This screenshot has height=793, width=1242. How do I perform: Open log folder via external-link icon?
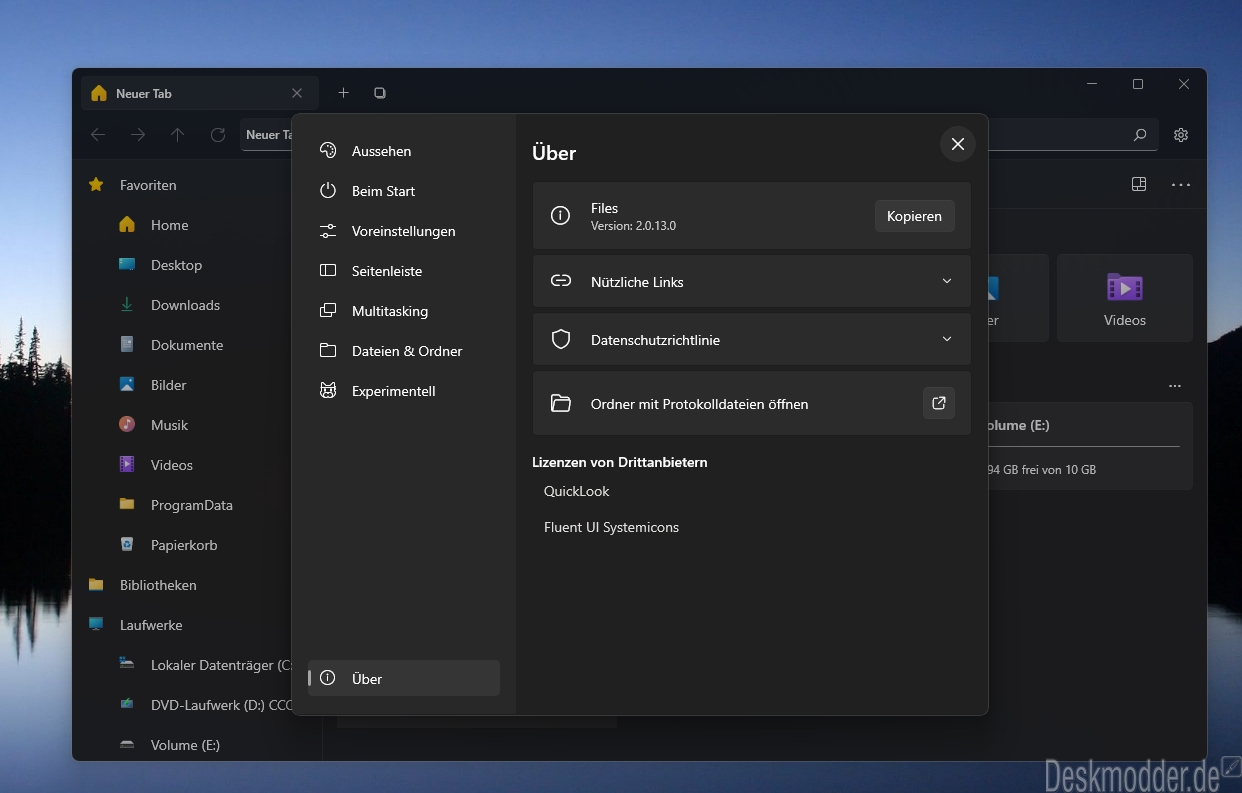[938, 403]
